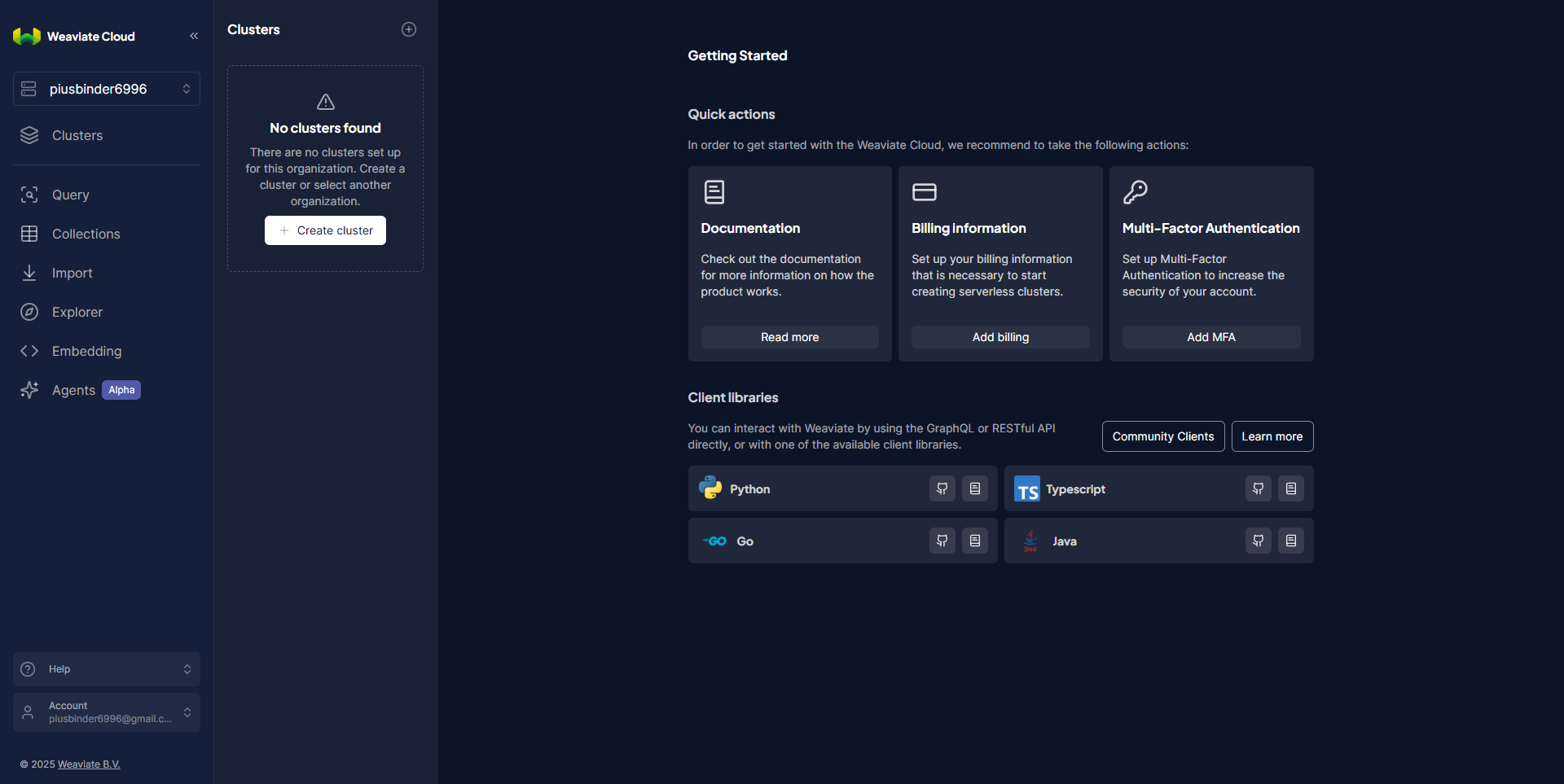Screen dimensions: 1564x784
Task: Click the Getting Started heading
Action: [x=737, y=55]
